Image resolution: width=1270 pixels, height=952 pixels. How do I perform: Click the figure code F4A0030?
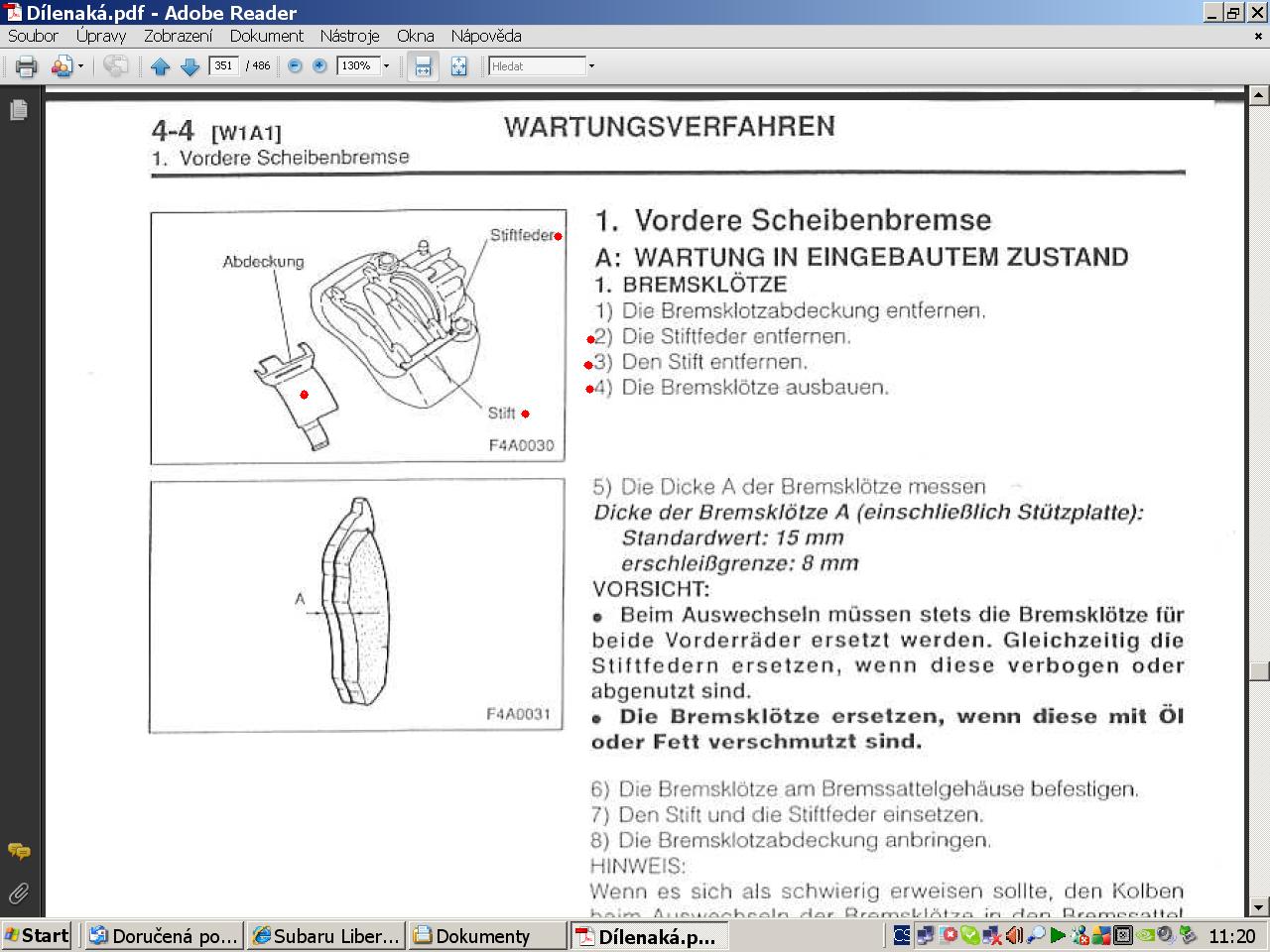521,445
